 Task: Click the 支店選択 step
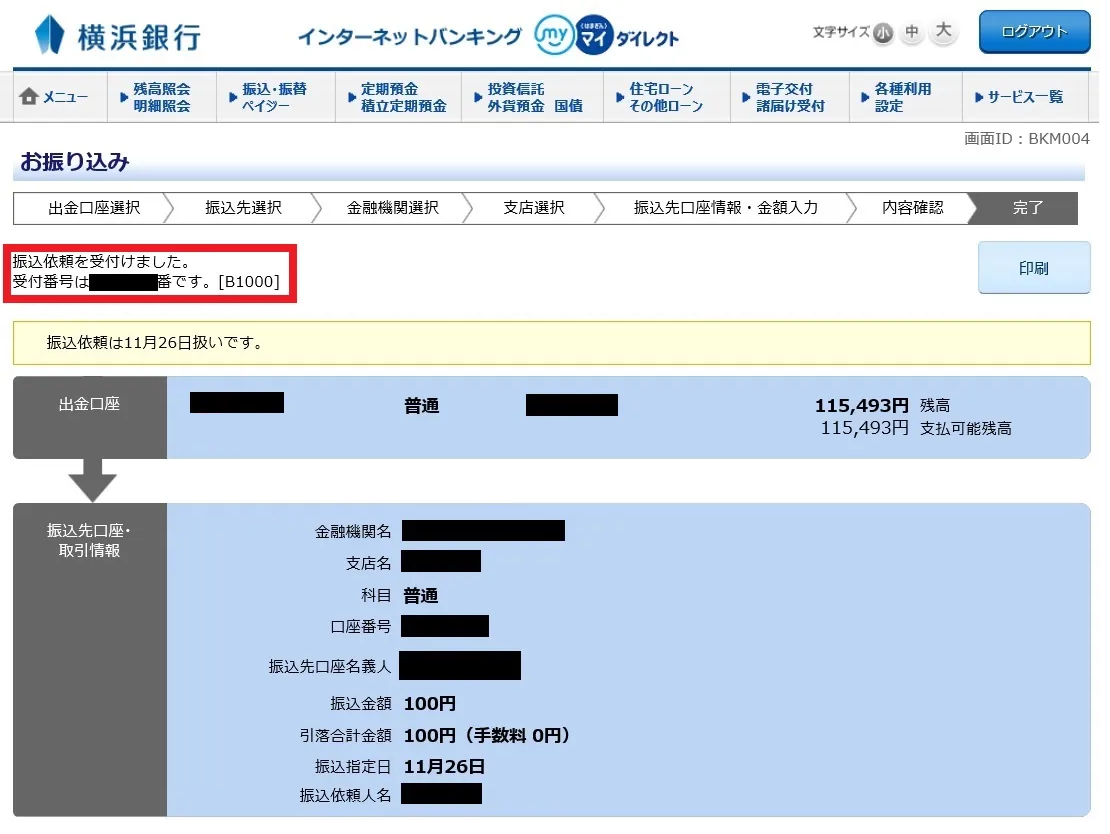[534, 207]
